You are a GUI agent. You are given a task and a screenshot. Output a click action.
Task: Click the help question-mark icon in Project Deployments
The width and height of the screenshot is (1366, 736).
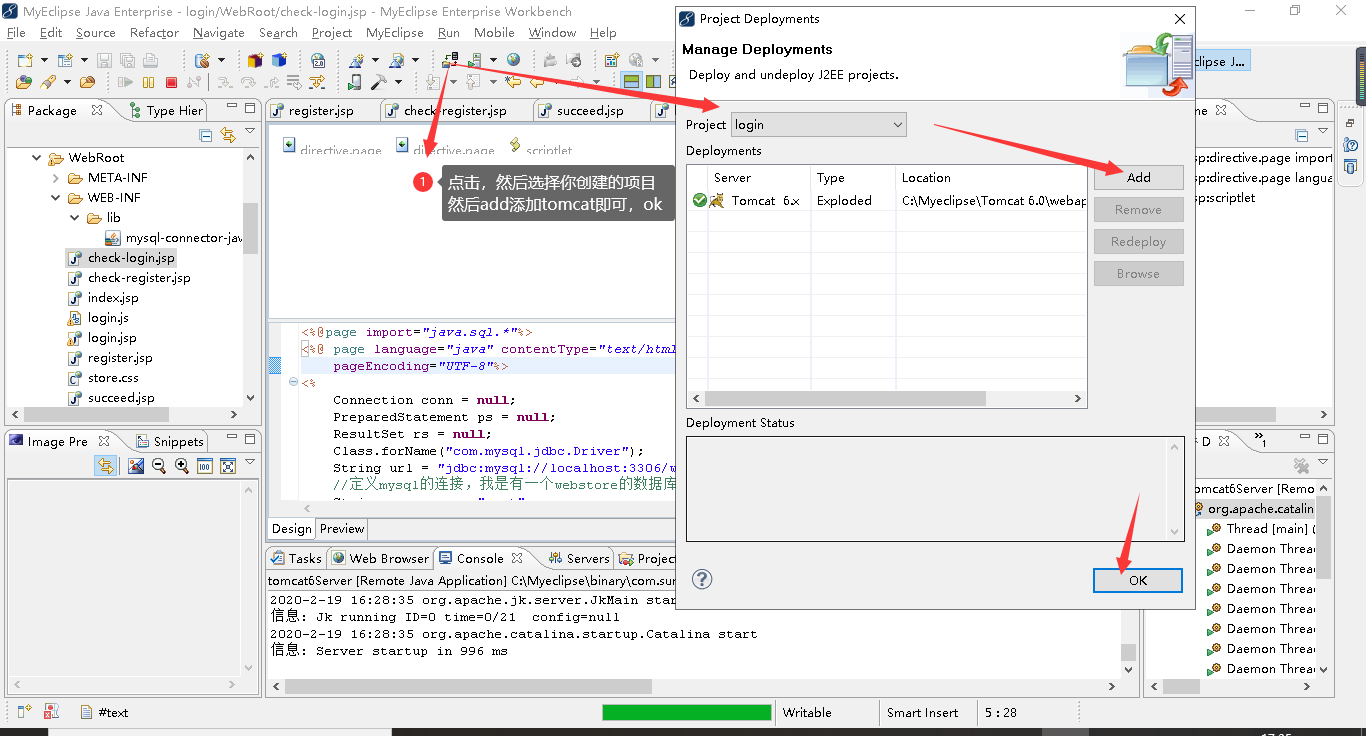pos(701,579)
